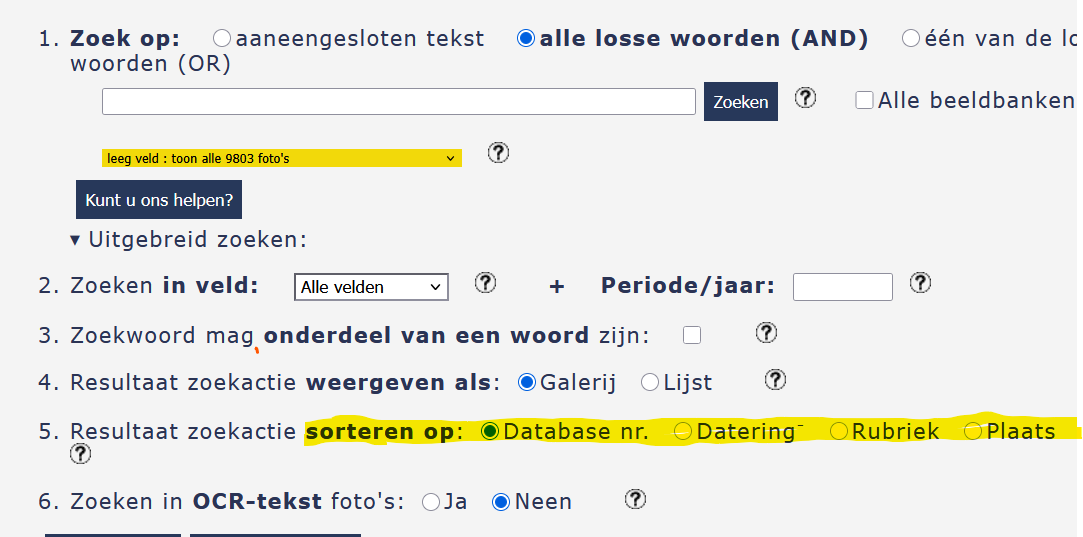Choose Lijst as result display
The width and height of the screenshot is (1083, 537).
pyautogui.click(x=650, y=382)
